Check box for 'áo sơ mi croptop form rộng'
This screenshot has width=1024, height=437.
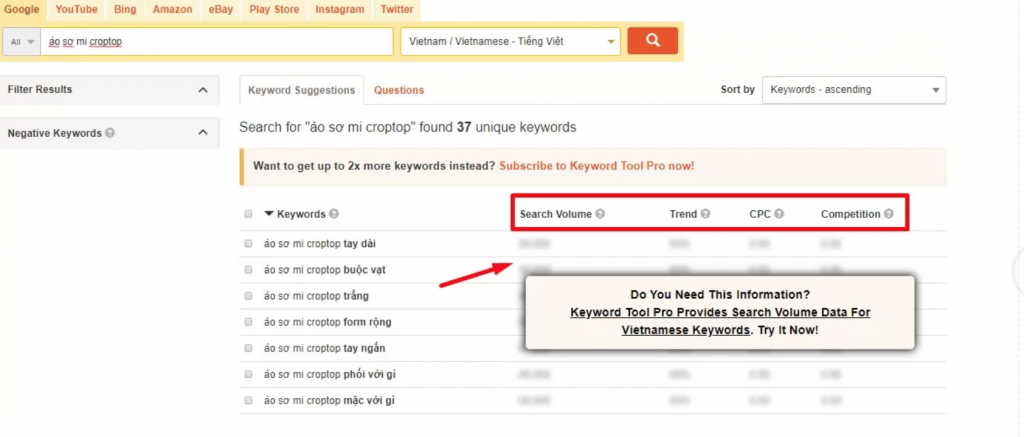248,321
